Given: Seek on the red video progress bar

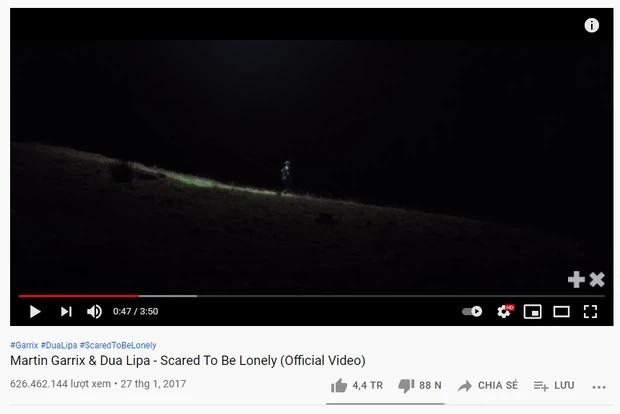Looking at the screenshot, I should pos(311,295).
